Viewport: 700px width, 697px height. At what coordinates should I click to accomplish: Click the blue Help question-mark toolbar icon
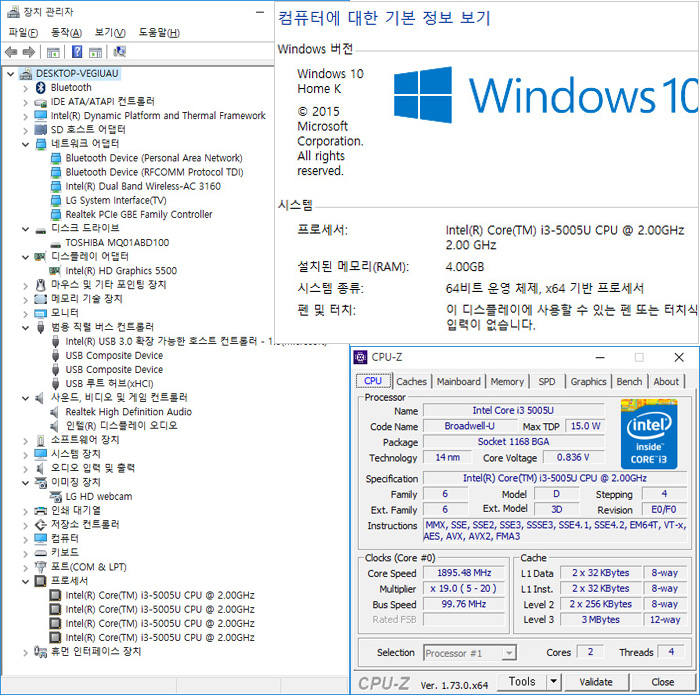coord(77,52)
